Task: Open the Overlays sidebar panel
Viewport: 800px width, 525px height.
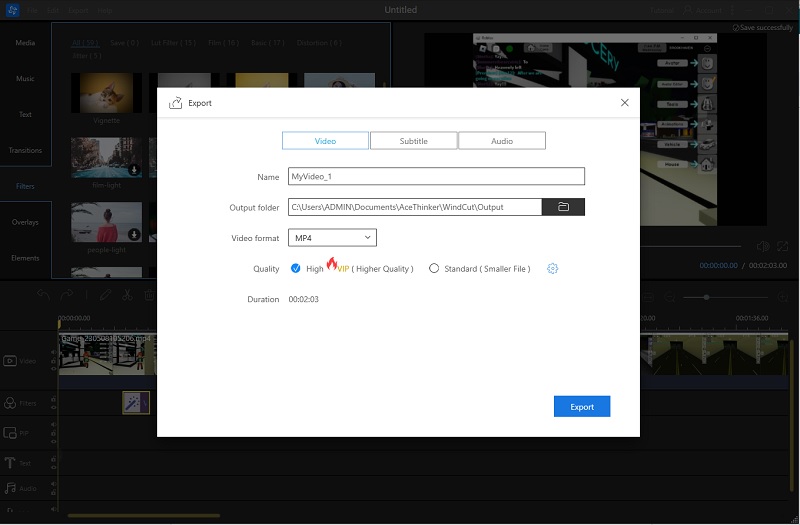Action: (25, 222)
